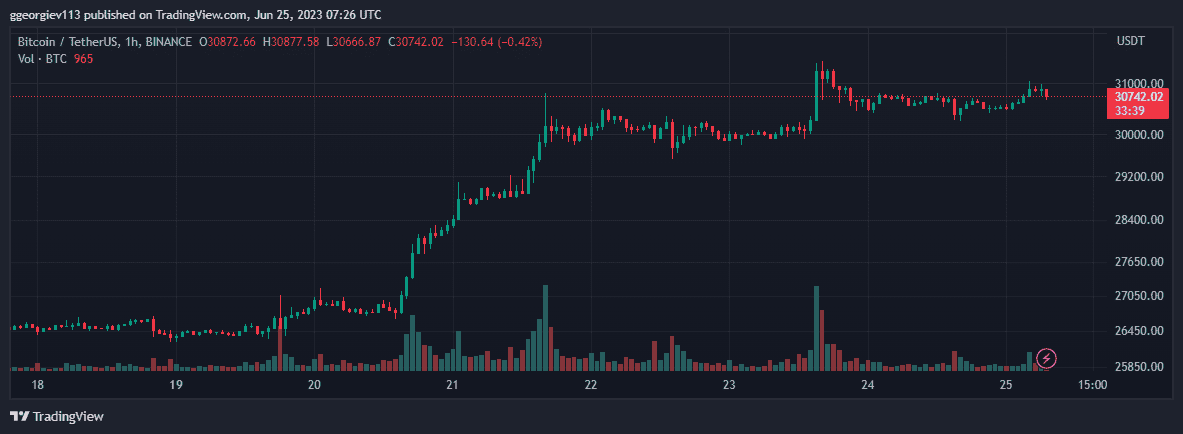Screen dimensions: 1183x434
Task: Click the pink lightning bolt icon
Action: pos(1047,357)
